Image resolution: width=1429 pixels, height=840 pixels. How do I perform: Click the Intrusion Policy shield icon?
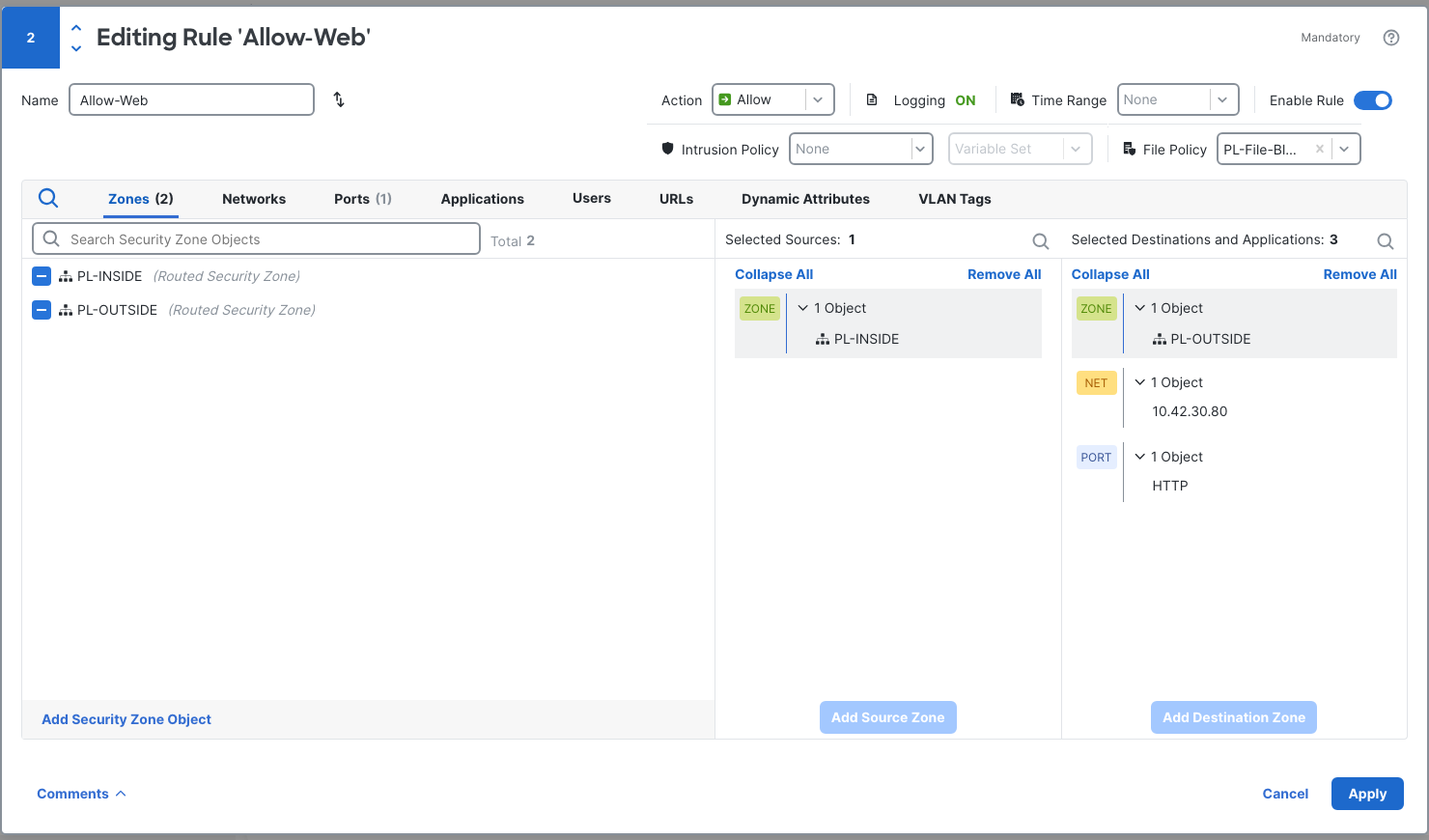point(667,149)
